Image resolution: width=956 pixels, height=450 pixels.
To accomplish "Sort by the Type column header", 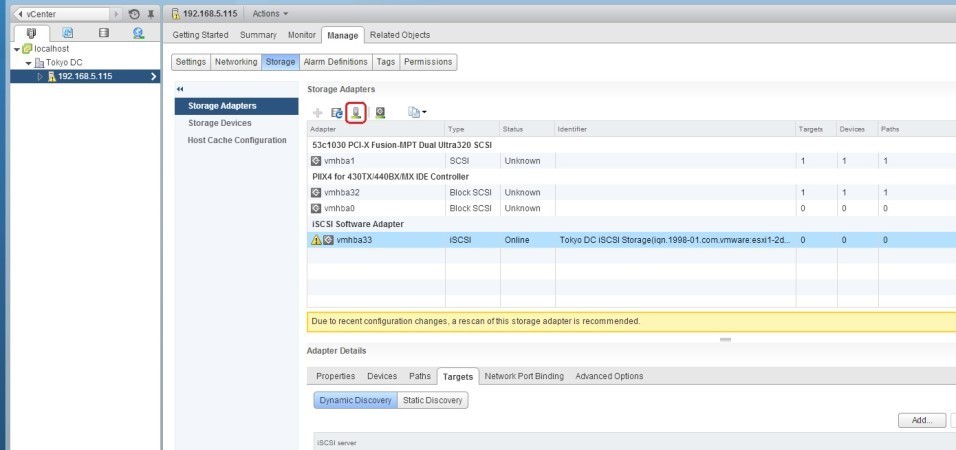I will [x=473, y=129].
